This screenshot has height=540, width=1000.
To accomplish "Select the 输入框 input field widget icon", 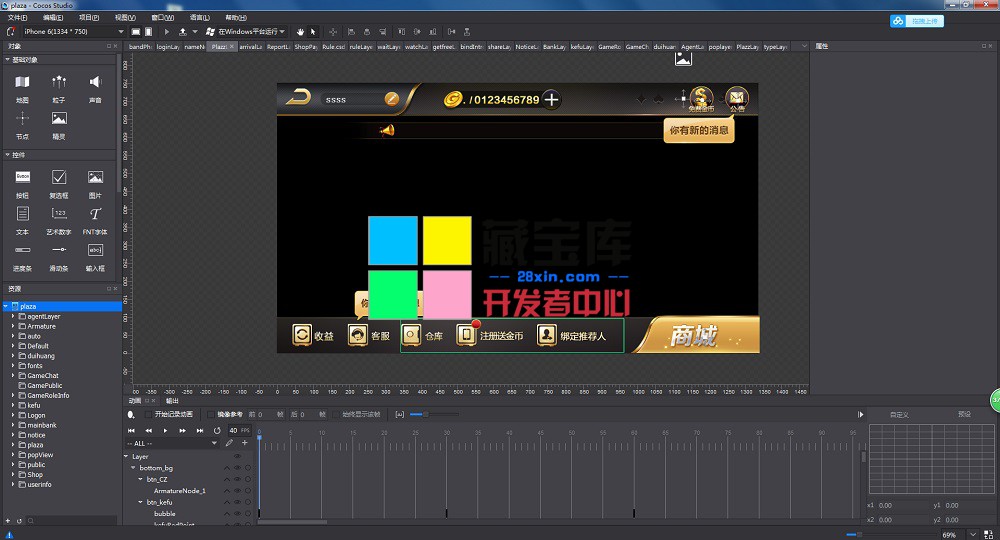I will [95, 250].
